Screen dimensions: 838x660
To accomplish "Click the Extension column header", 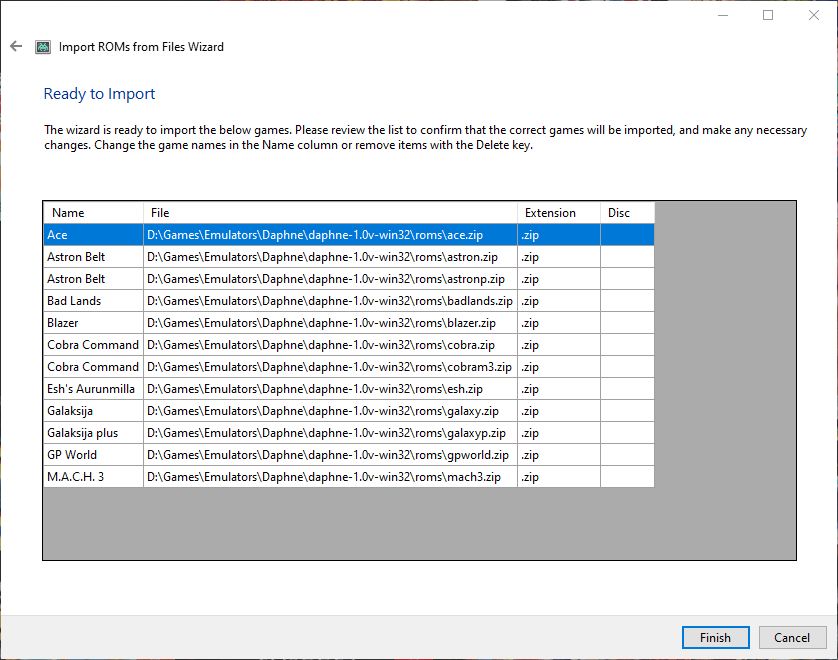I will [558, 213].
